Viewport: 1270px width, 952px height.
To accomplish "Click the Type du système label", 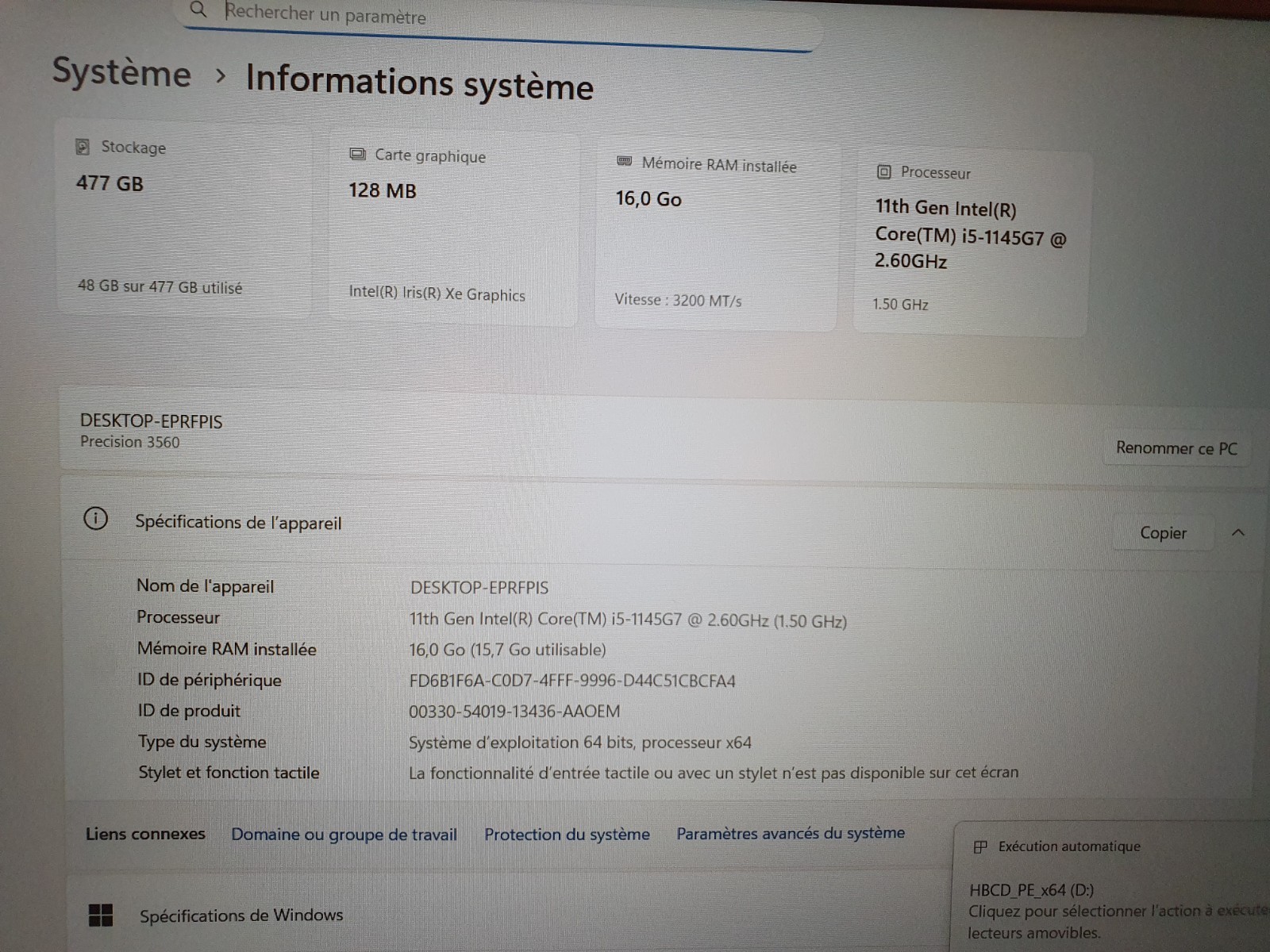I will pos(202,742).
